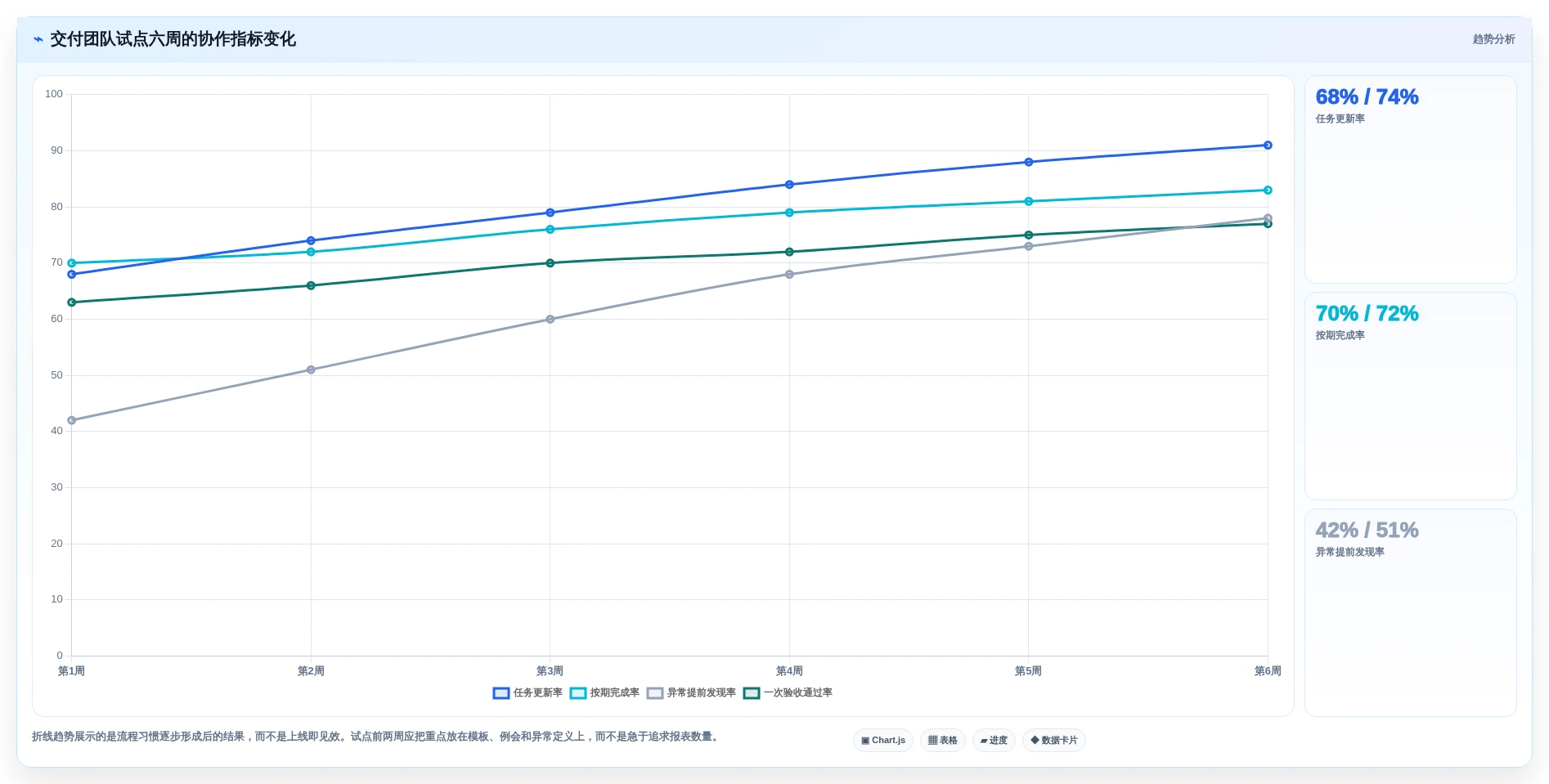Screen dimensions: 1549x784
Task: Click the chart title 交付团队试点六周的协作指标变化
Action: (x=173, y=39)
